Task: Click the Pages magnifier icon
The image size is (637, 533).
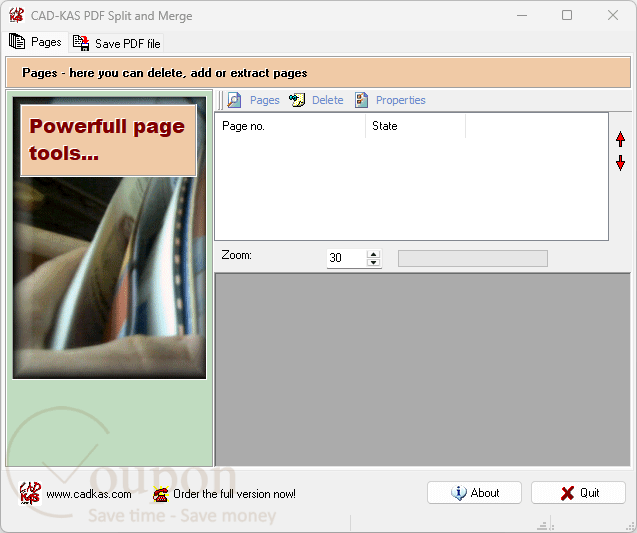Action: 234,100
